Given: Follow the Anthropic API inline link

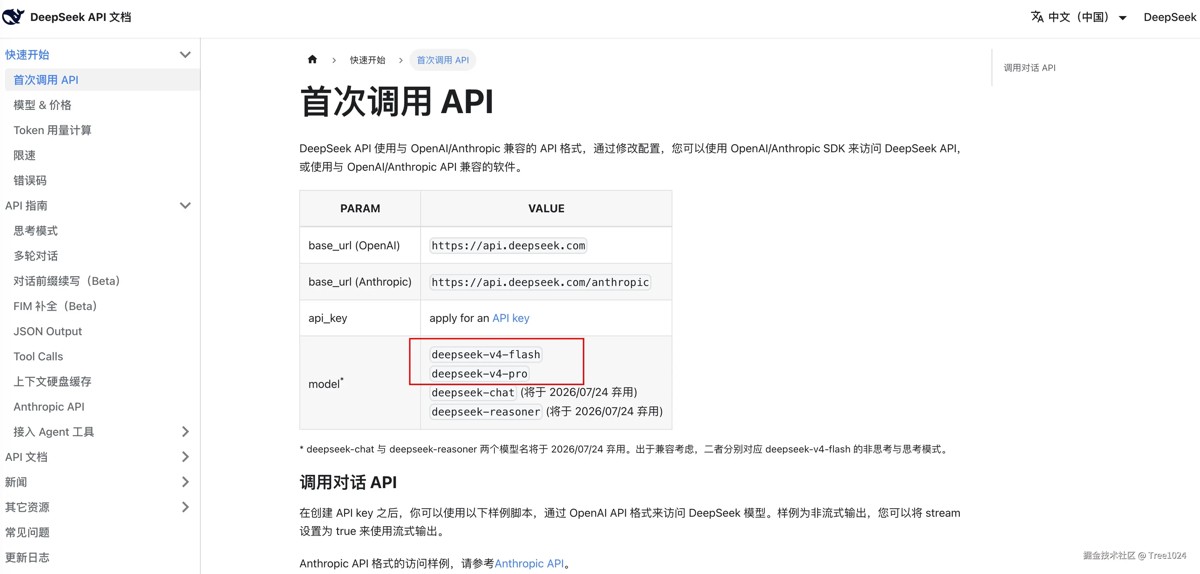Looking at the screenshot, I should [529, 564].
